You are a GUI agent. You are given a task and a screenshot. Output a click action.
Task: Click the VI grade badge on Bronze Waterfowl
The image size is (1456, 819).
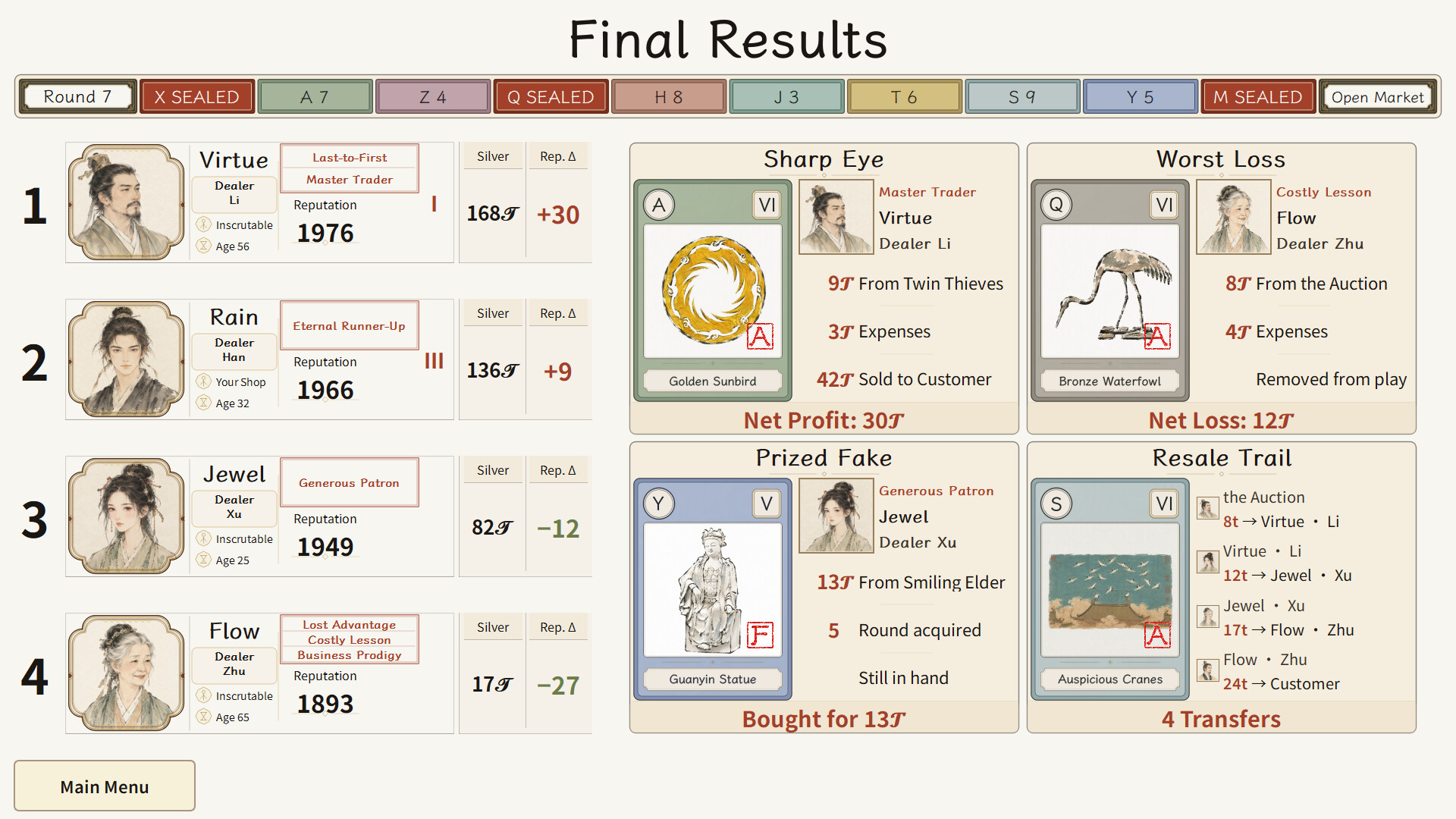(1164, 205)
